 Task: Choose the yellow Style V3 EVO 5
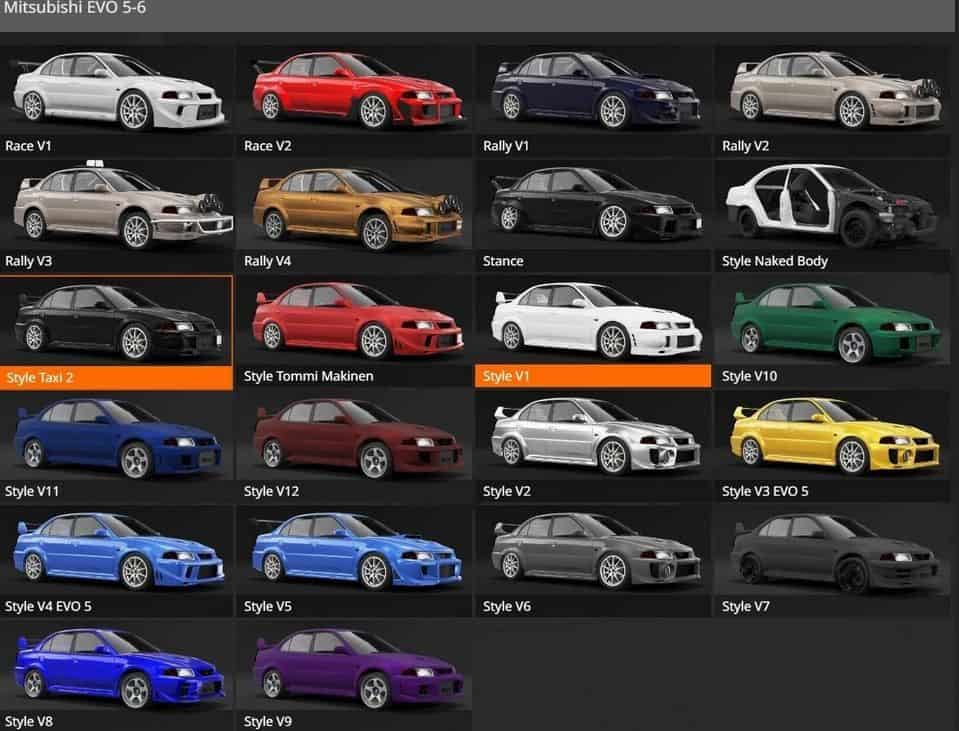point(835,436)
